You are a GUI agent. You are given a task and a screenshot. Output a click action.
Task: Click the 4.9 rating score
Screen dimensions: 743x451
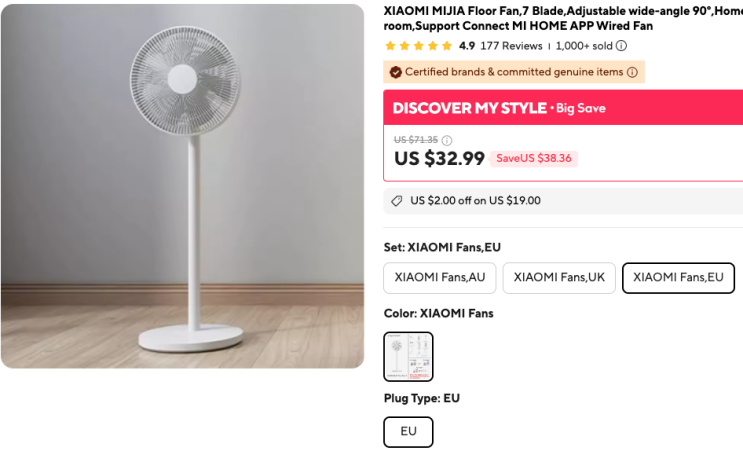pos(467,46)
